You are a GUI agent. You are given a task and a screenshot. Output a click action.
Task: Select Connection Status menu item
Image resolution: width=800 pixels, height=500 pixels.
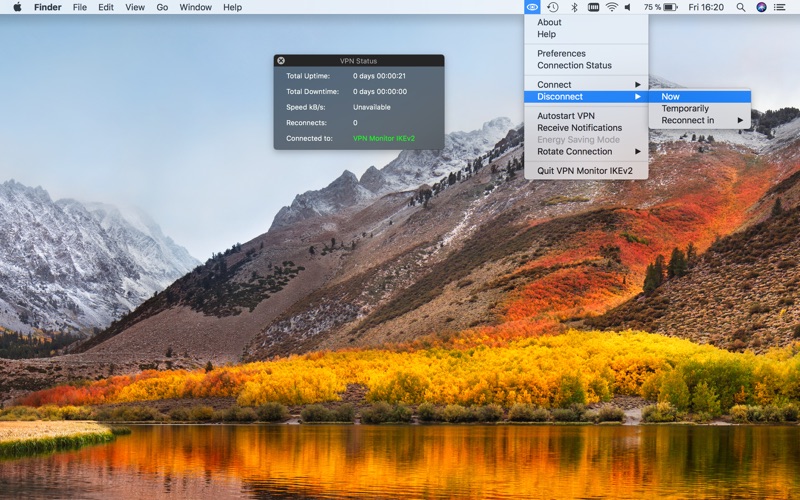(586, 65)
